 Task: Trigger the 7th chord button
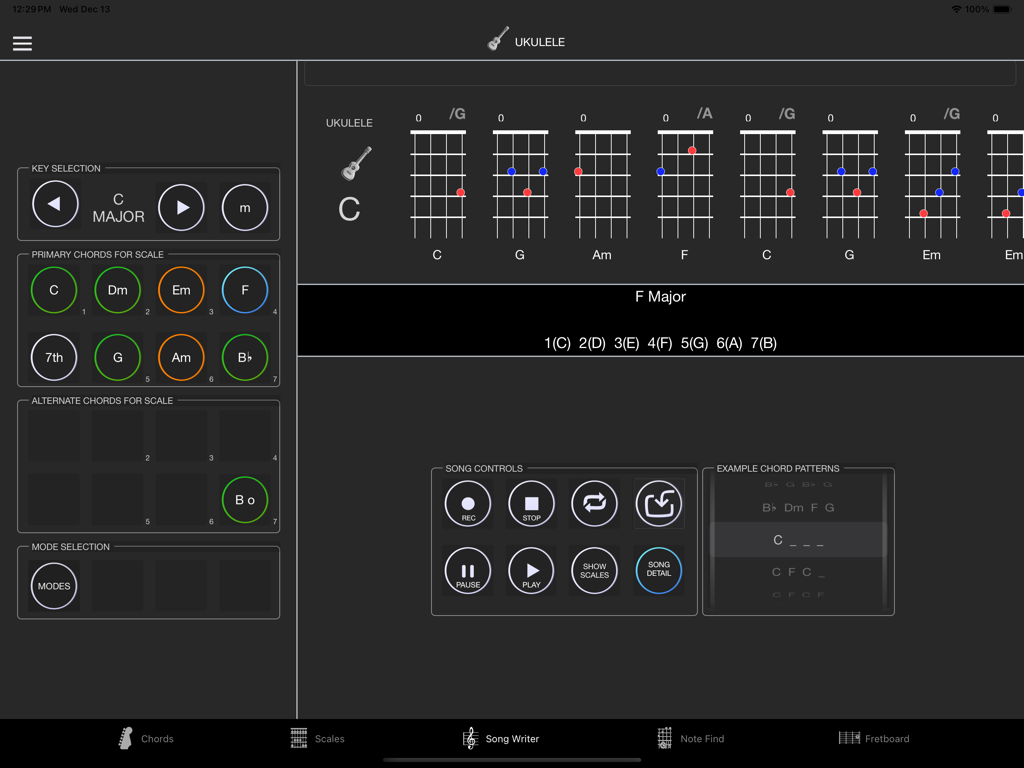coord(53,357)
